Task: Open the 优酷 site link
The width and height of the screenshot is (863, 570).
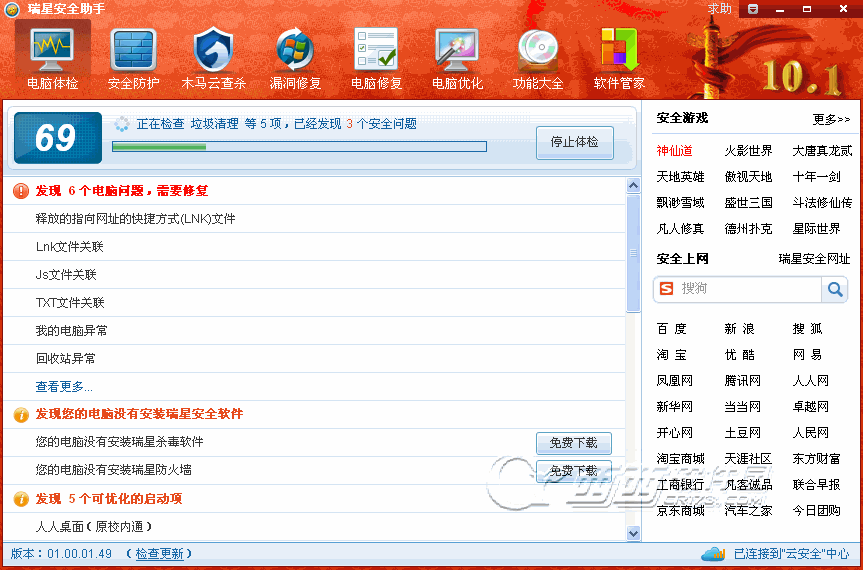Action: (739, 355)
